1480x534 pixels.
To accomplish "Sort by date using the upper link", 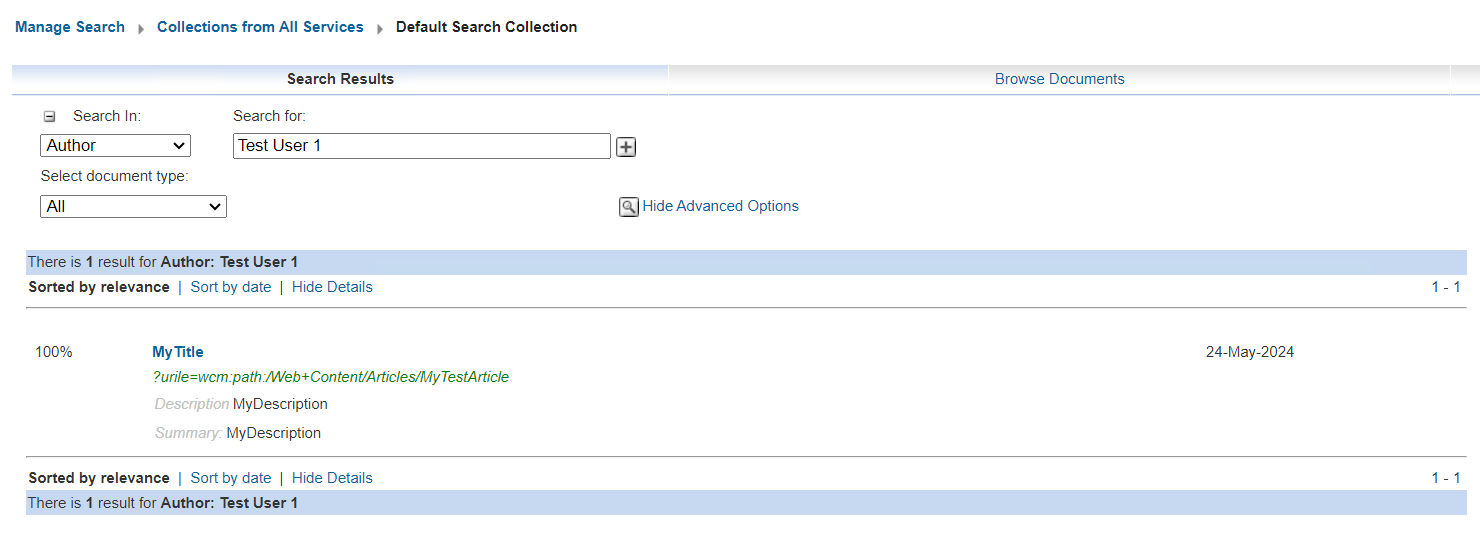I will (230, 287).
